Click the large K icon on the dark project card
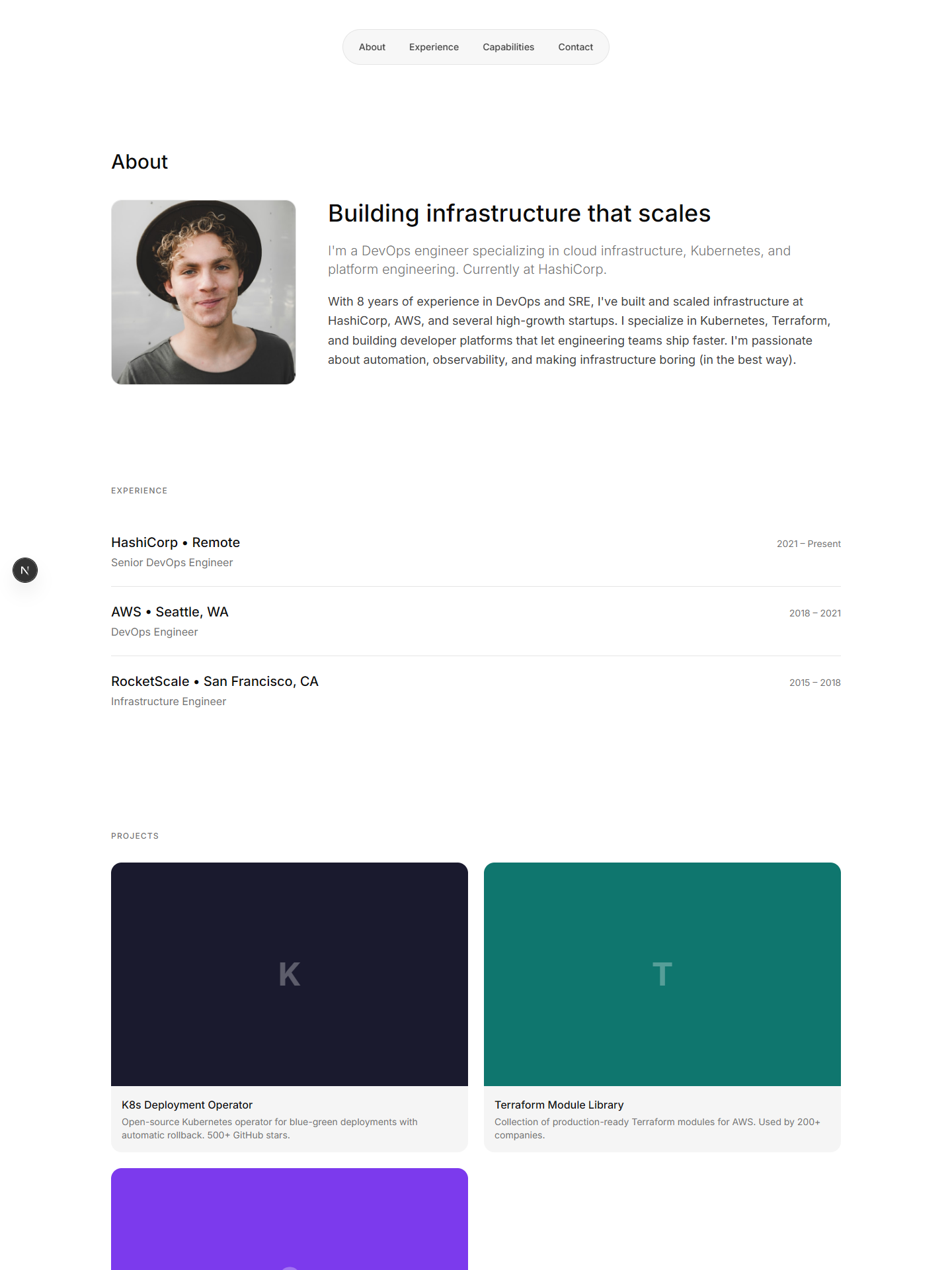This screenshot has height=1270, width=952. click(x=289, y=974)
